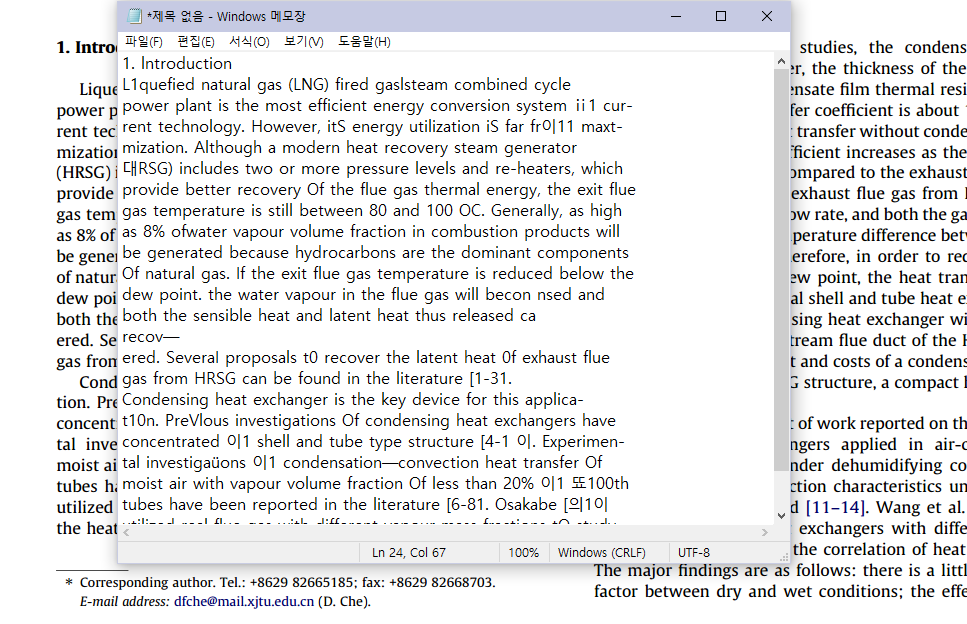Close the Notepad window
Viewport: 967px width, 624px height.
click(767, 16)
